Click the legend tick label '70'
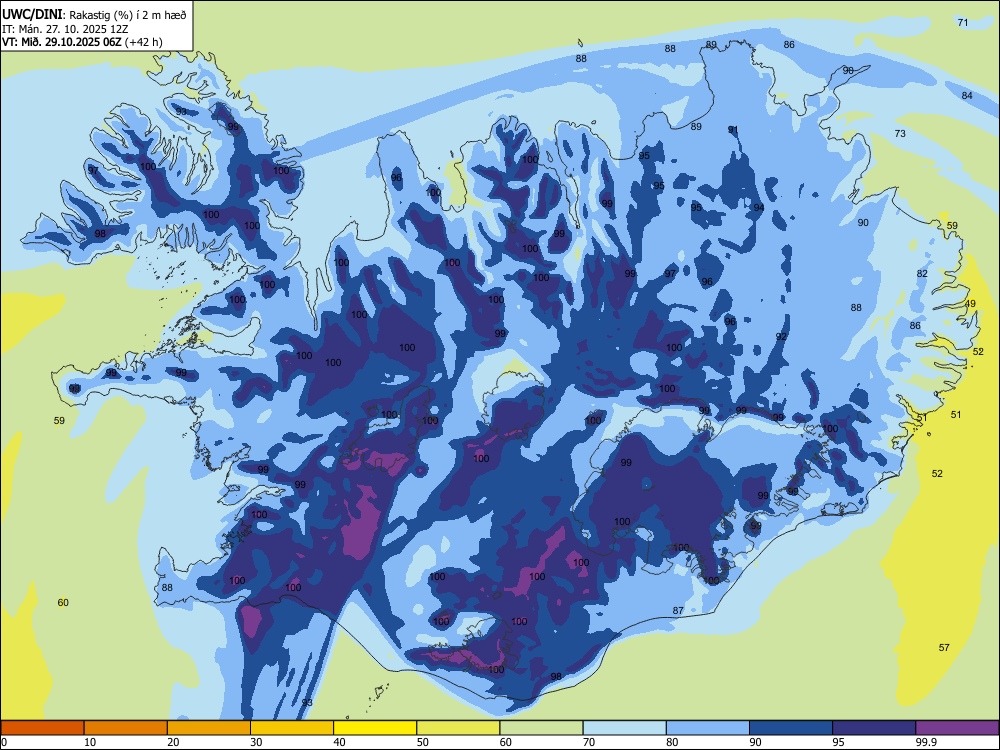This screenshot has width=1000, height=750. click(x=589, y=742)
